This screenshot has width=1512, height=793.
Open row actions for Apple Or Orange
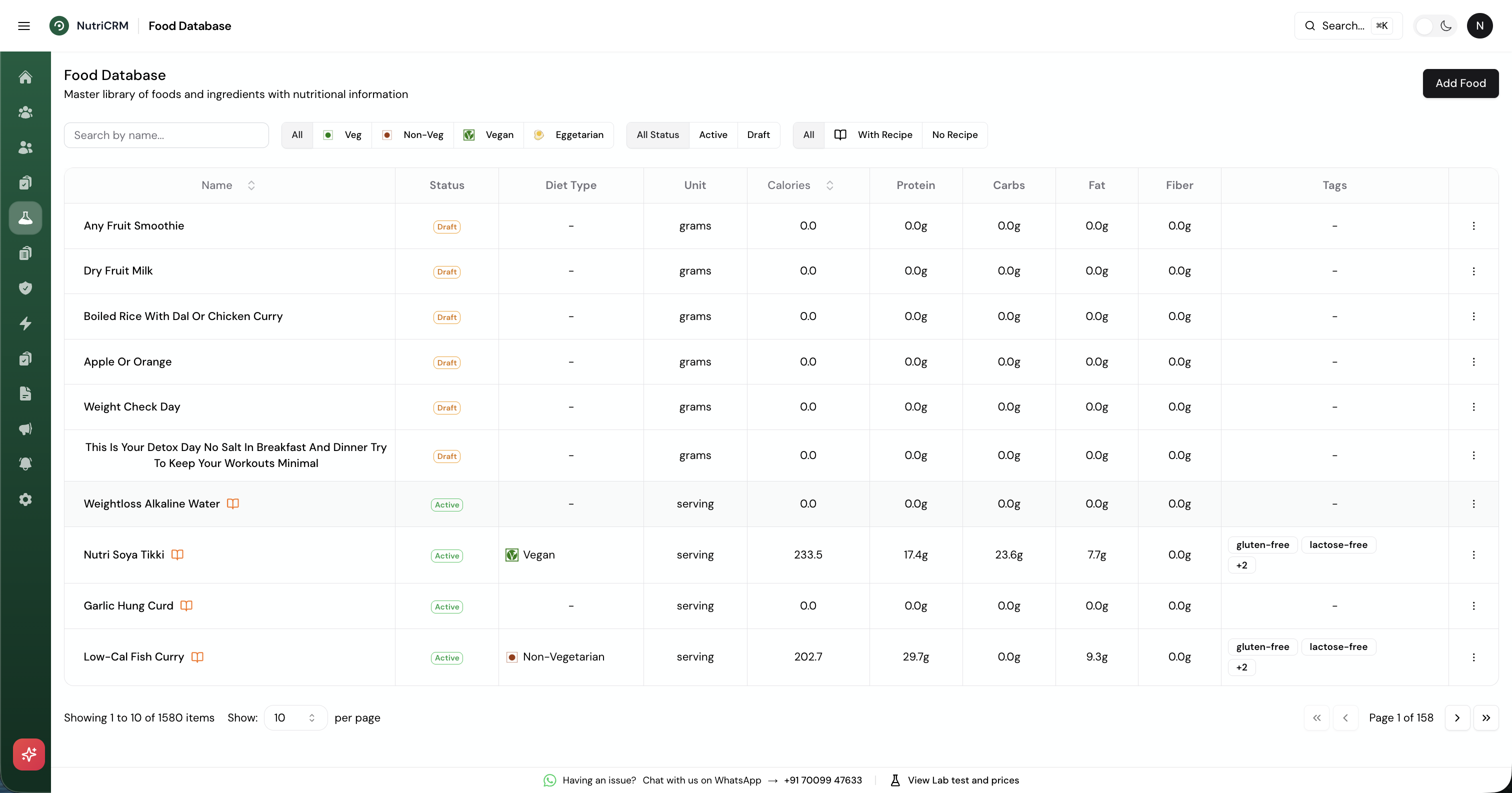pyautogui.click(x=1473, y=361)
